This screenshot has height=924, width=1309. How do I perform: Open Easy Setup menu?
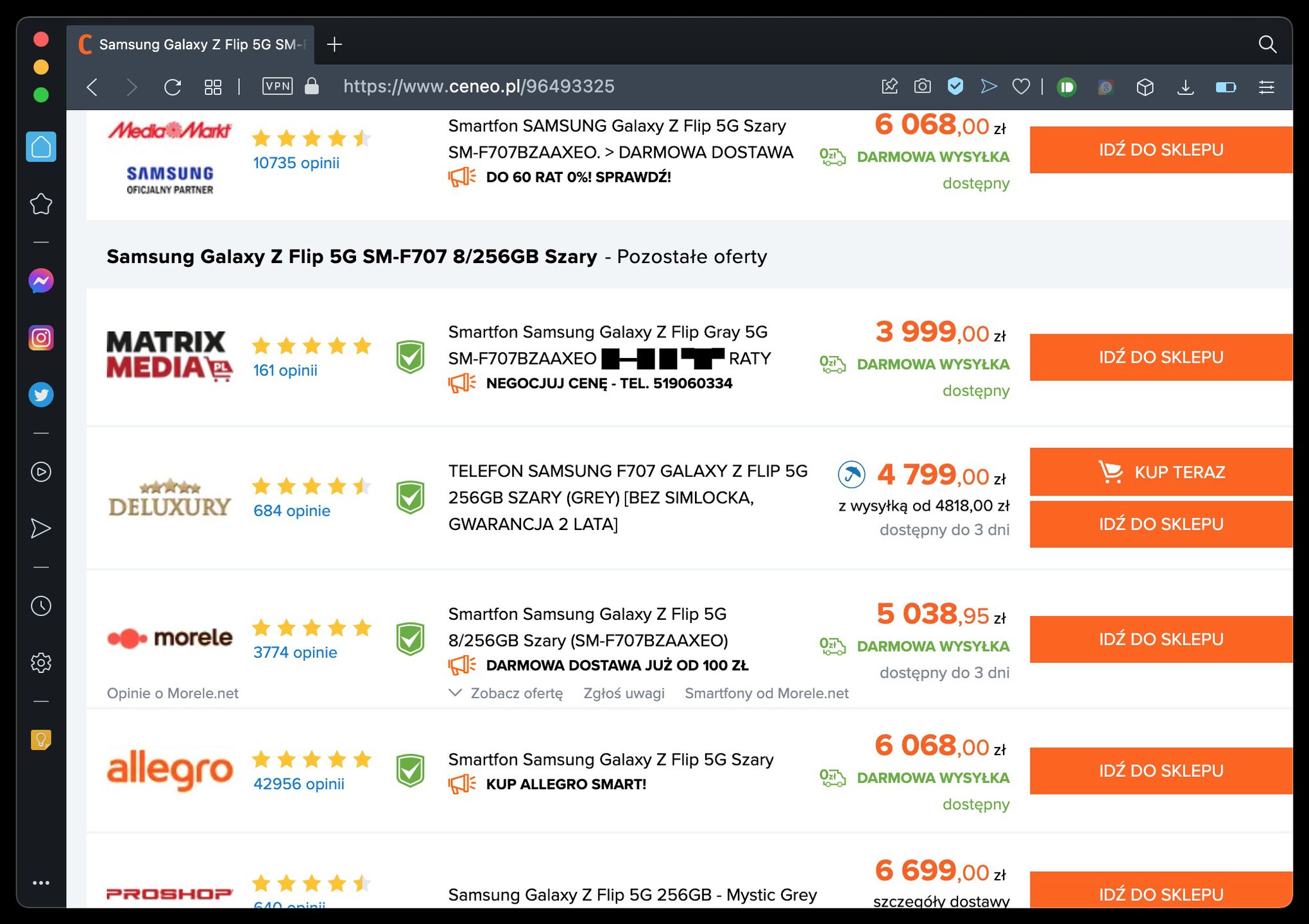1266,87
